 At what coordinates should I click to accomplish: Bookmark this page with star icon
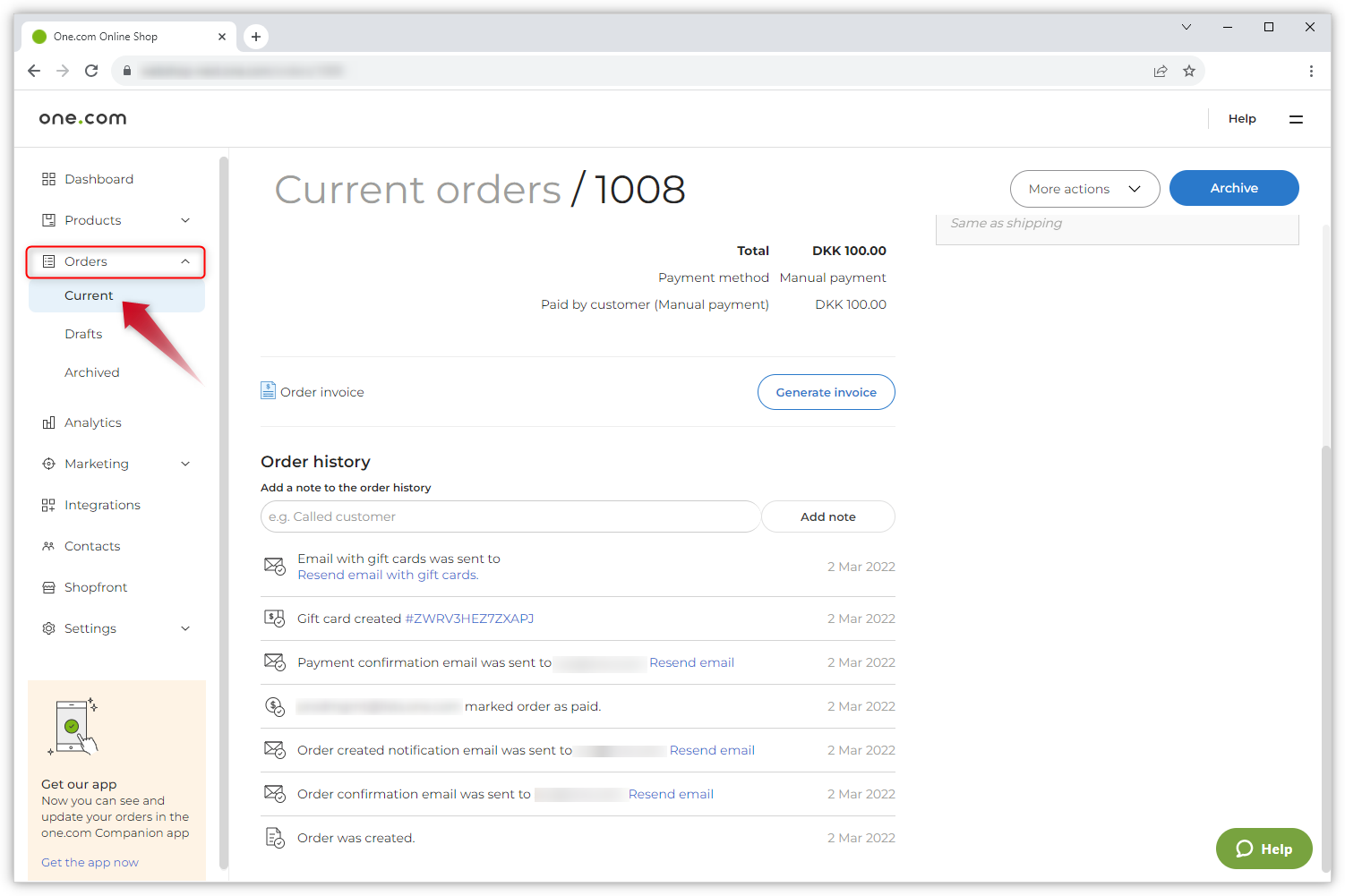[1189, 71]
